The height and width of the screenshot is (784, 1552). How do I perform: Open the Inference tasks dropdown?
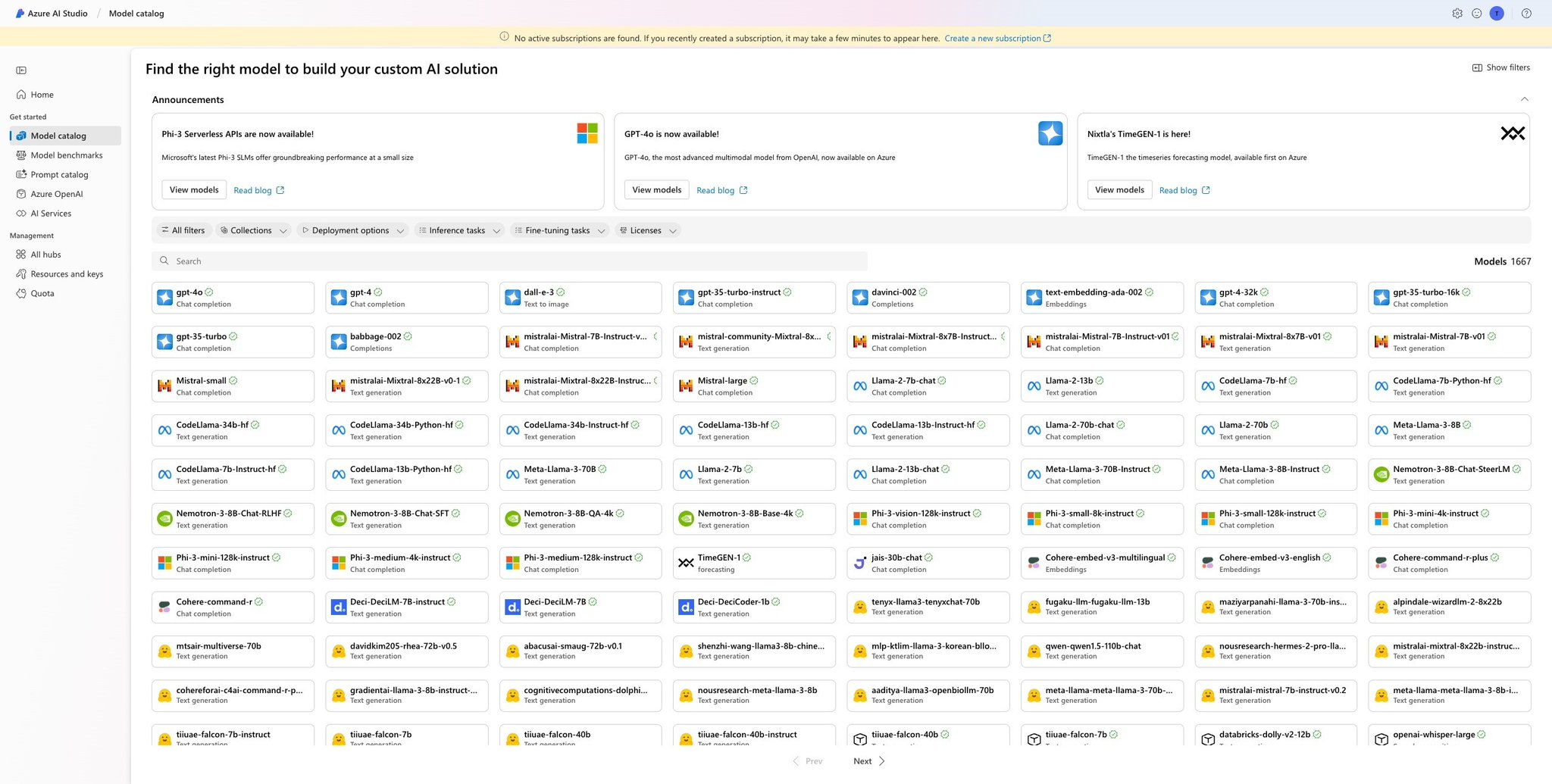point(459,230)
